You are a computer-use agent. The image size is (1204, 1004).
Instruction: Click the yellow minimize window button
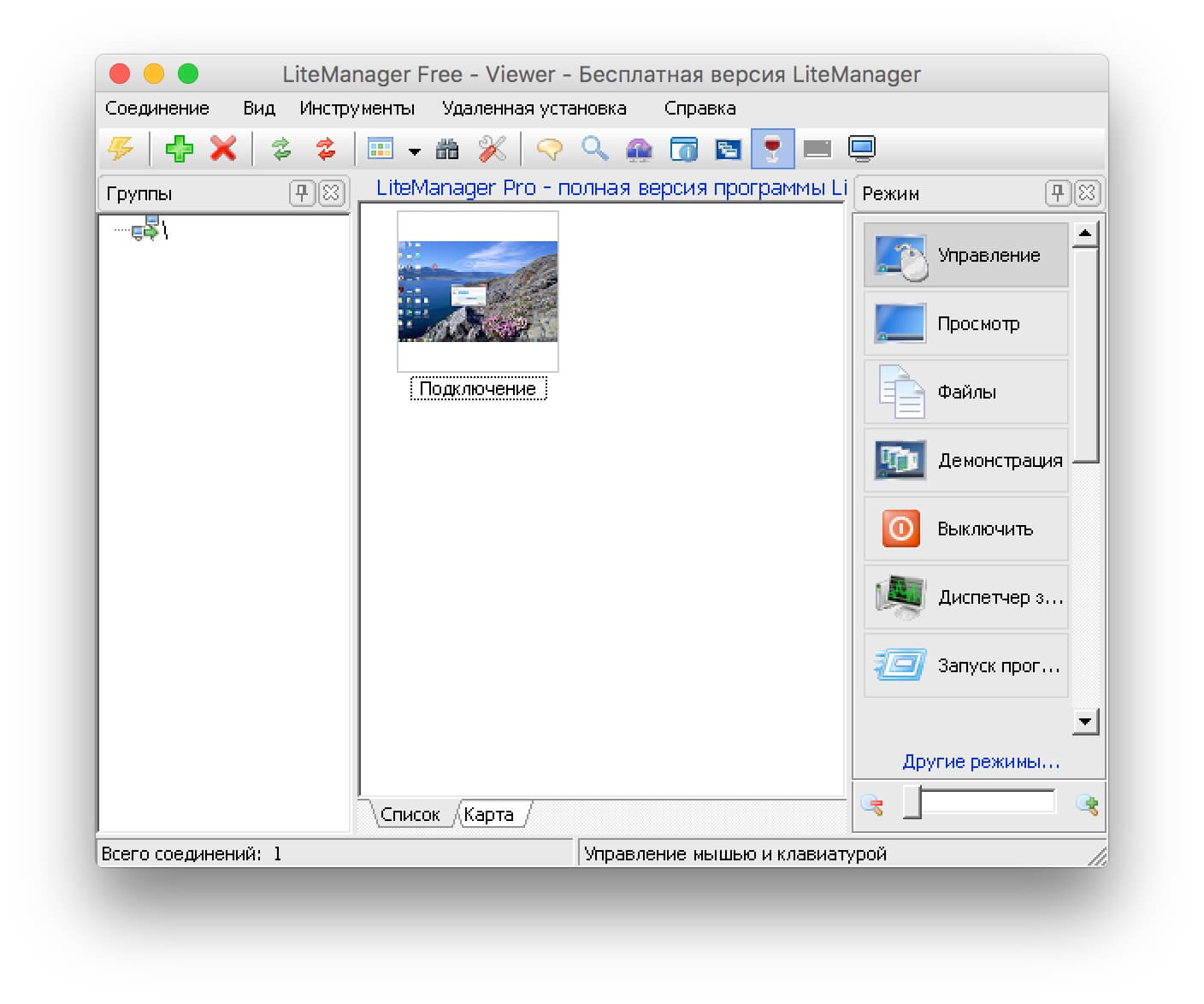pyautogui.click(x=154, y=74)
